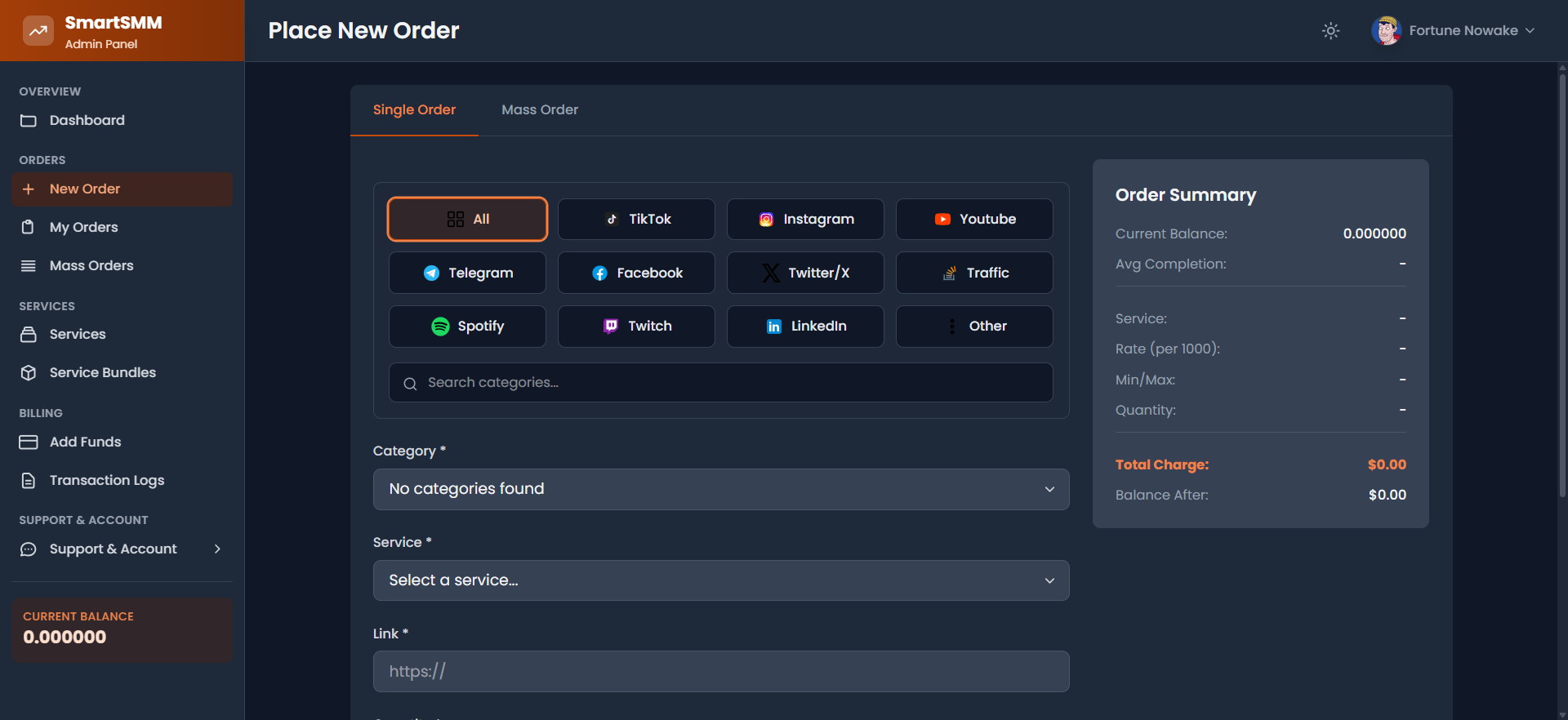Toggle the light/dark theme sun icon
The image size is (1568, 720).
(1331, 31)
